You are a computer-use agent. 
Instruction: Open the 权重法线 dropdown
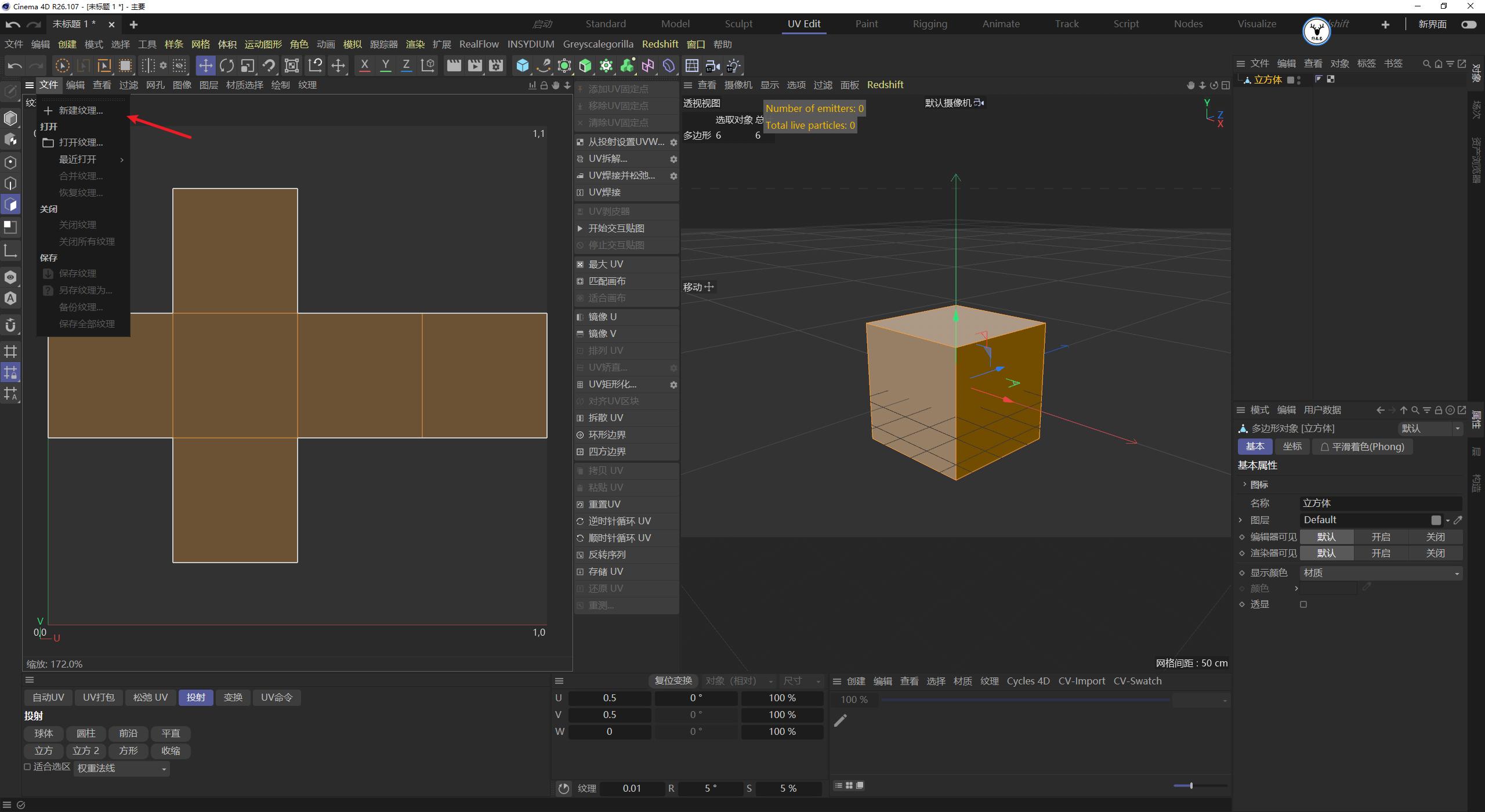point(120,768)
